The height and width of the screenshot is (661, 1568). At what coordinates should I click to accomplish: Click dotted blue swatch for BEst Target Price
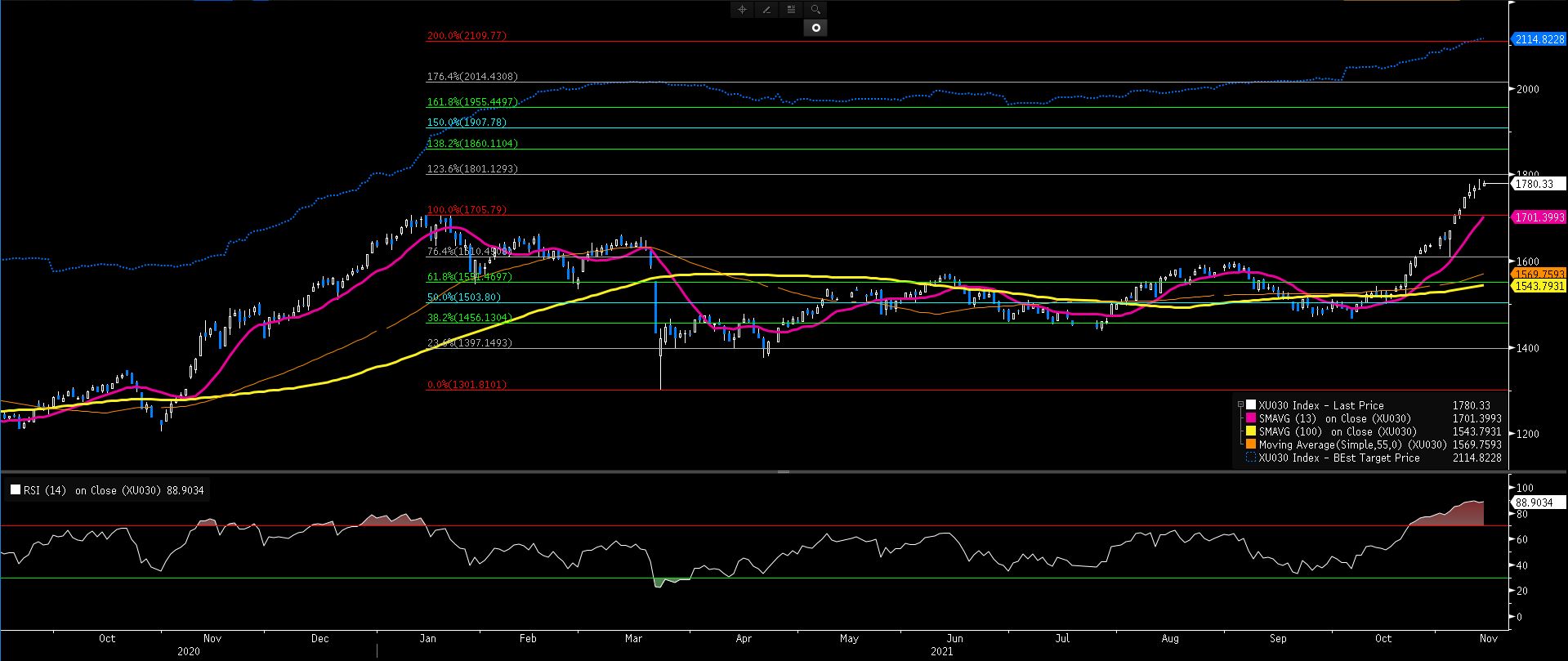1250,458
